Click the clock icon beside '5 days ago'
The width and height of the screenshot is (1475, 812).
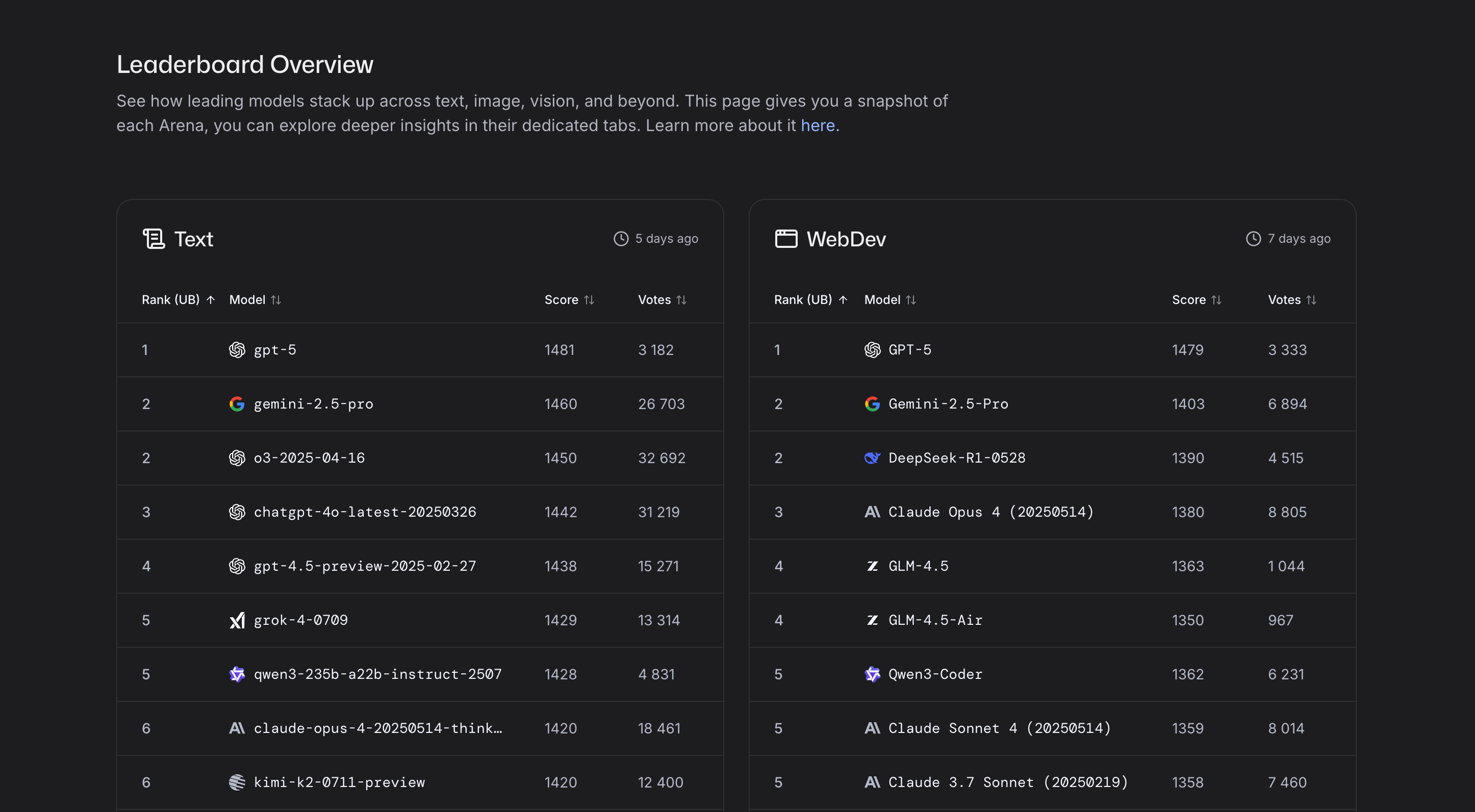tap(621, 239)
